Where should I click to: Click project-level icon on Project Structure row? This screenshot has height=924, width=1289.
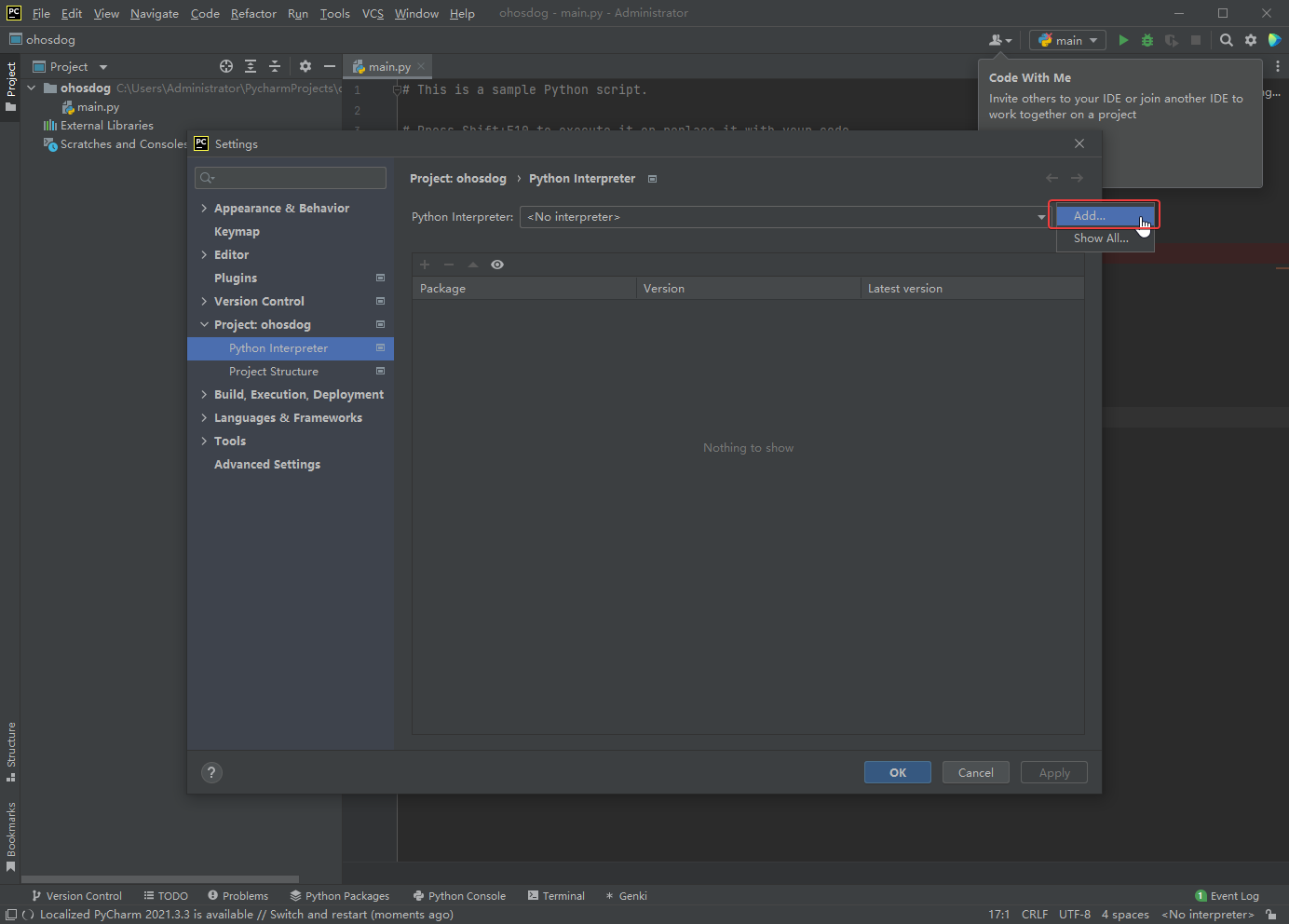380,371
